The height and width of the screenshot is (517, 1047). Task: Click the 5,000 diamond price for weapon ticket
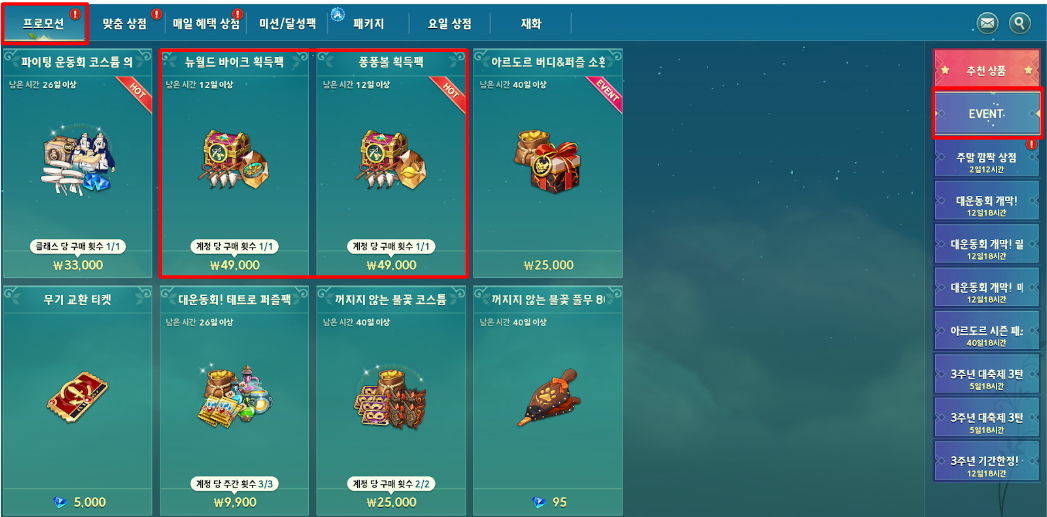point(80,502)
